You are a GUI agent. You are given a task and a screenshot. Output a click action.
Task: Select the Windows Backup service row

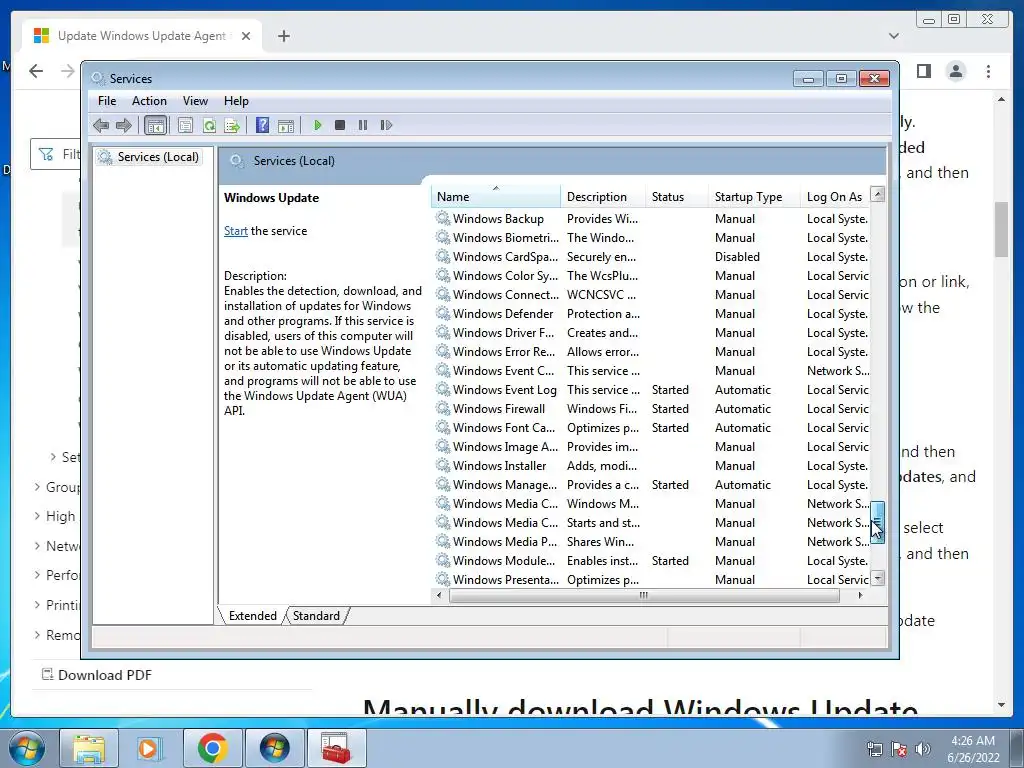[652, 219]
